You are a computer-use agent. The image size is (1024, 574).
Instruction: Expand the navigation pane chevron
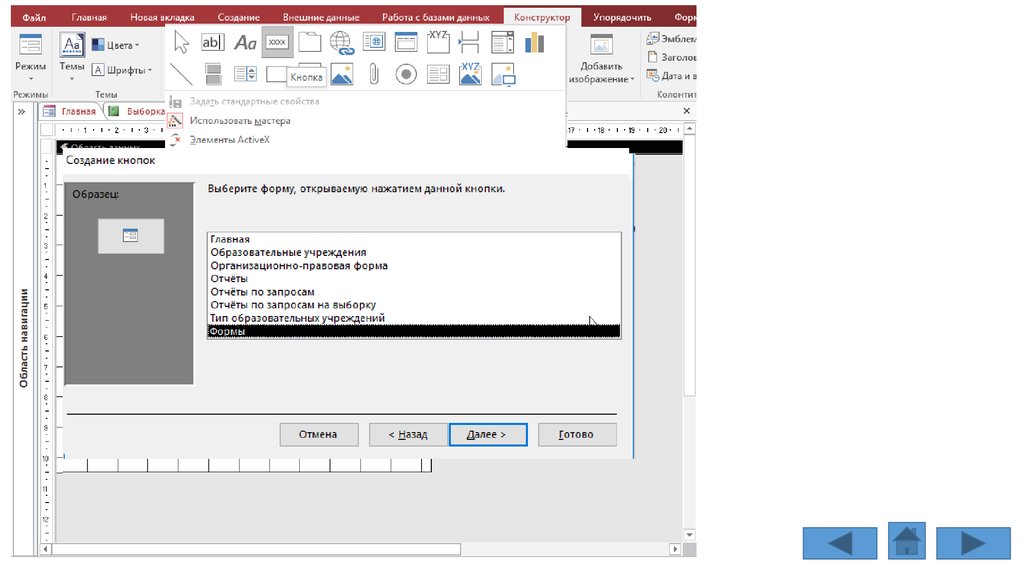point(22,112)
